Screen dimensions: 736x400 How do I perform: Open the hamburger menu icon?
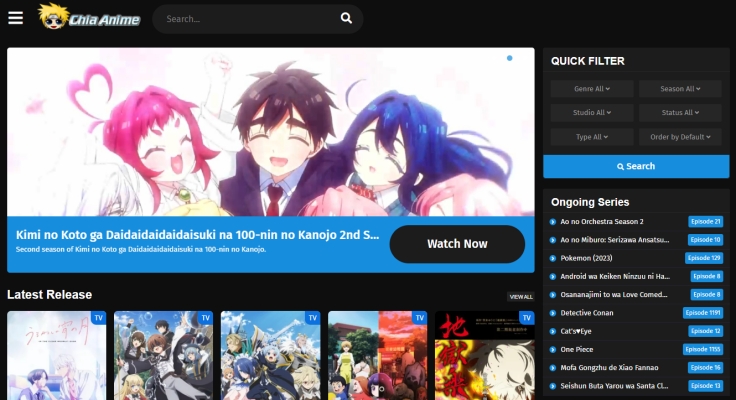point(15,18)
